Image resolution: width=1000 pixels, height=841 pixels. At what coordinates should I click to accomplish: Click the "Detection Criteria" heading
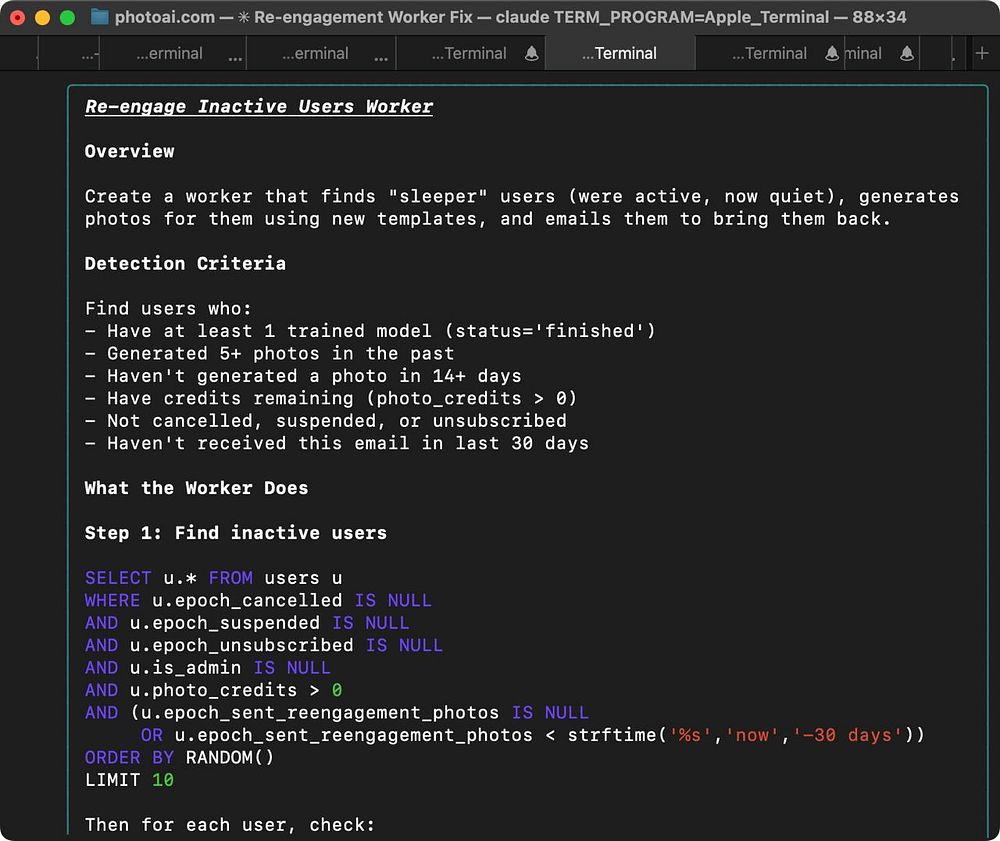click(x=185, y=263)
